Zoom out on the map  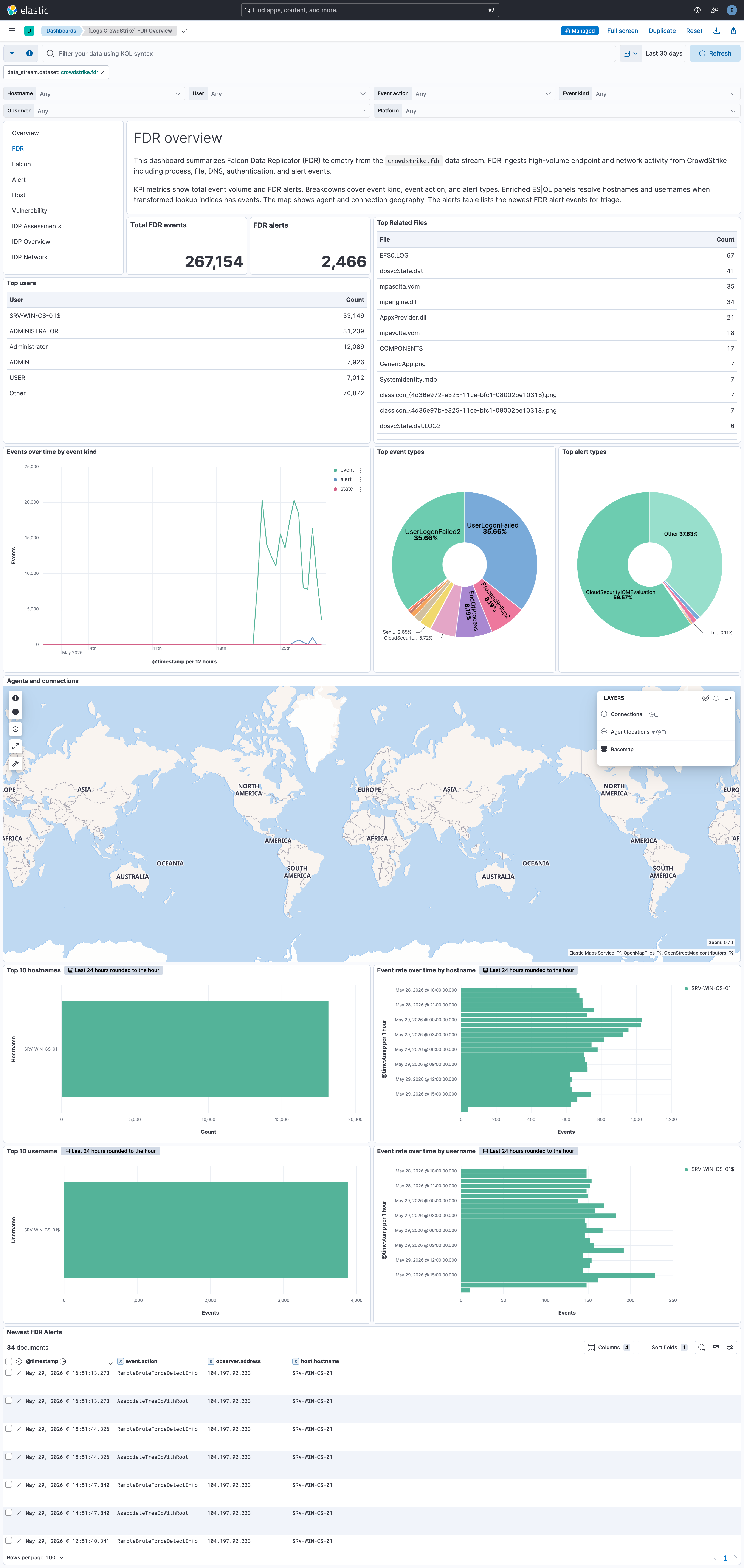tap(15, 712)
